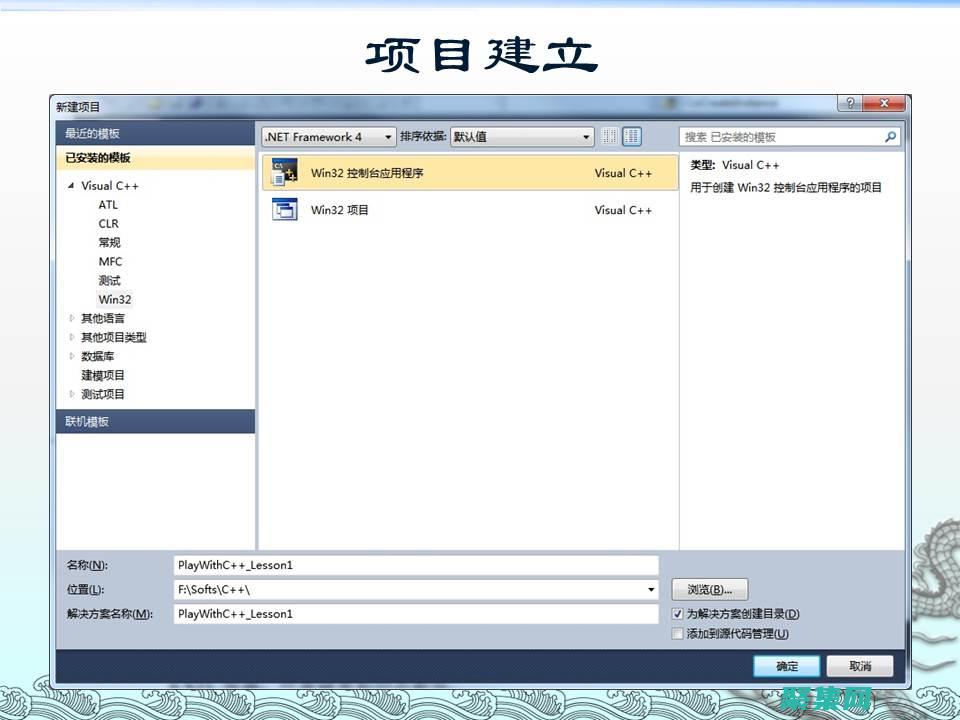The image size is (960, 720).
Task: Expand the 其他语言 tree node
Action: 71,318
